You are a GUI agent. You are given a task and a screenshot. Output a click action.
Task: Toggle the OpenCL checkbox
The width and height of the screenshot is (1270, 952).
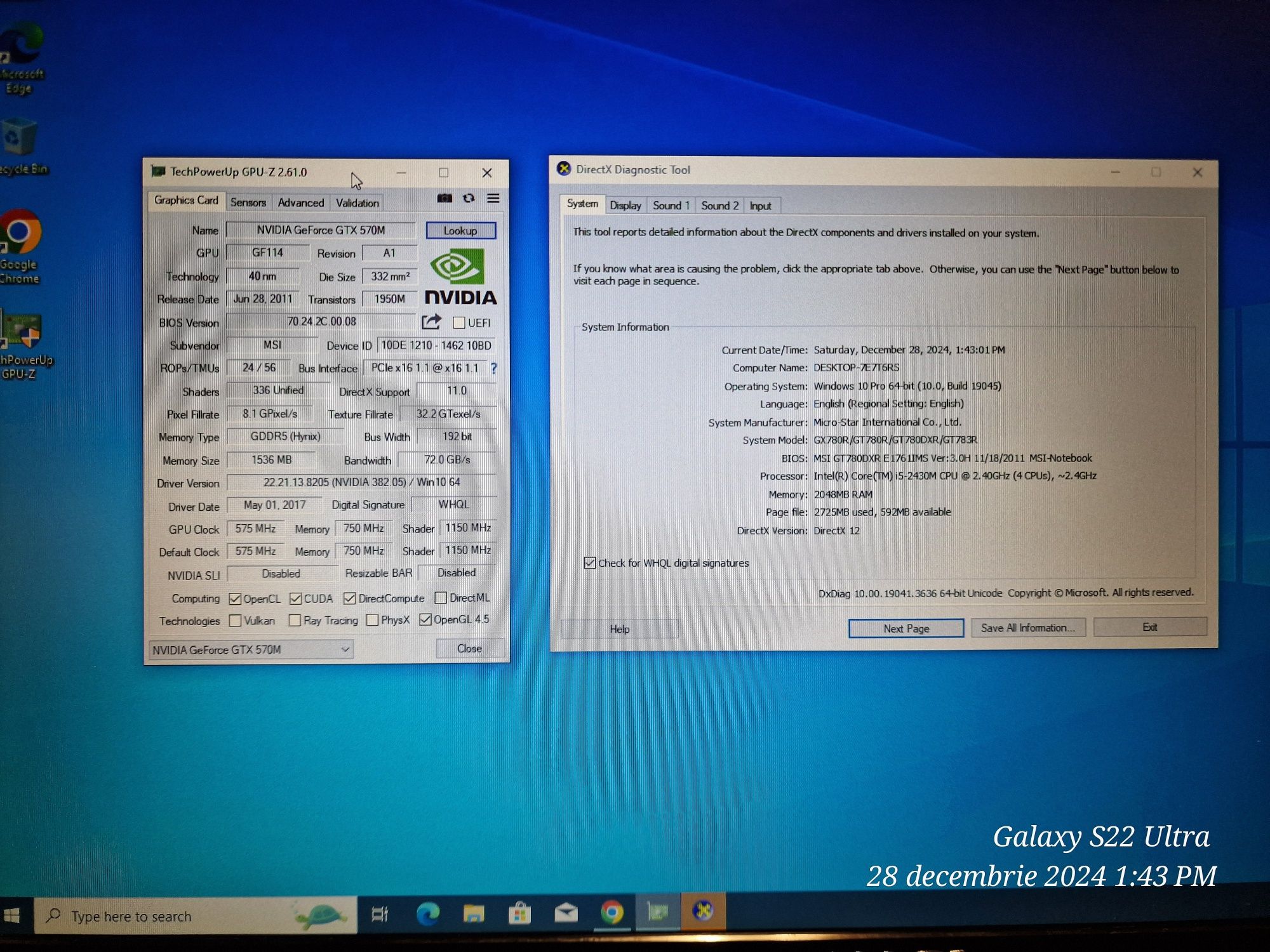tap(235, 598)
